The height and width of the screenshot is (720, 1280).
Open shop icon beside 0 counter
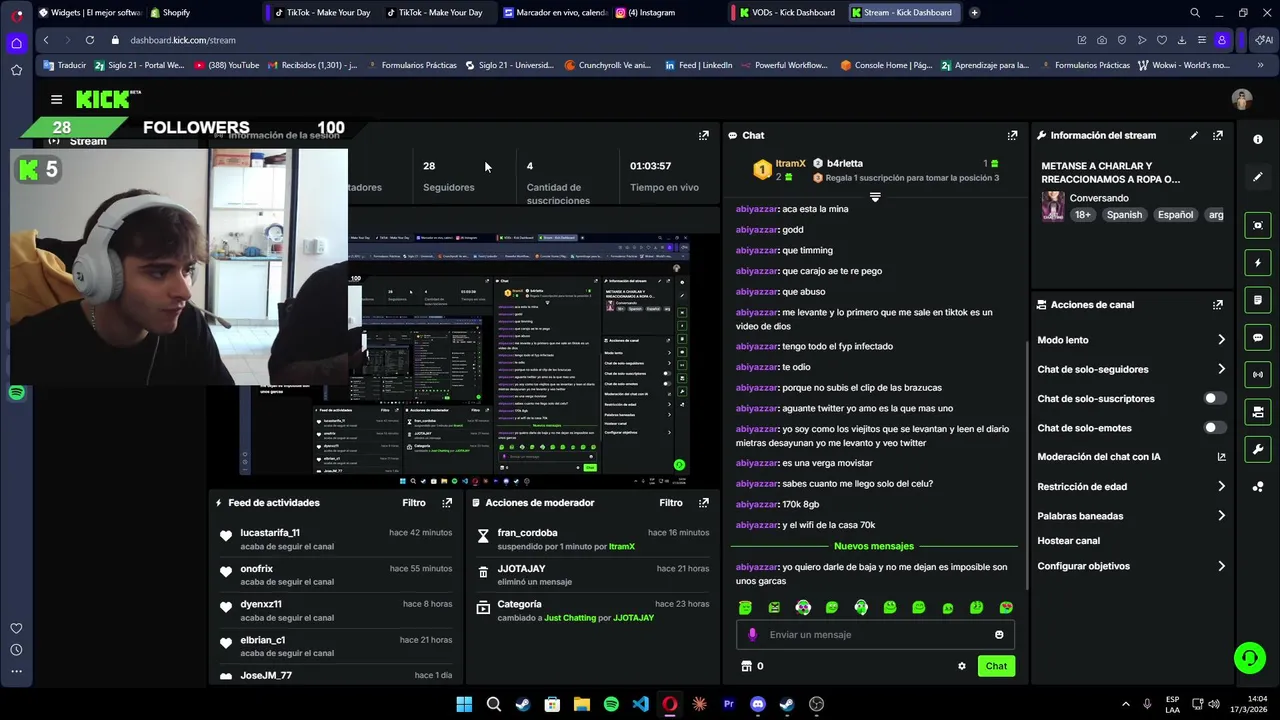(x=745, y=666)
